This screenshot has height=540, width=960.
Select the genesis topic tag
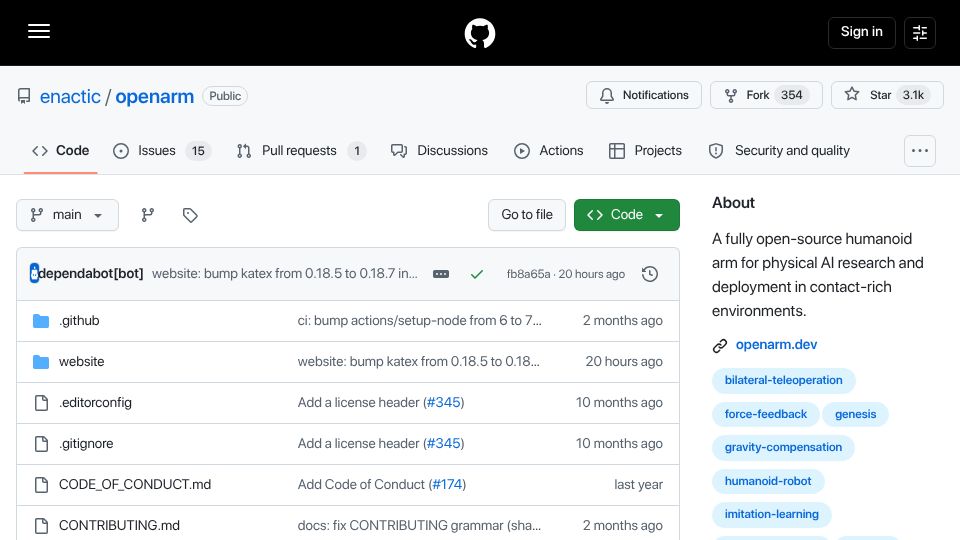click(x=855, y=414)
